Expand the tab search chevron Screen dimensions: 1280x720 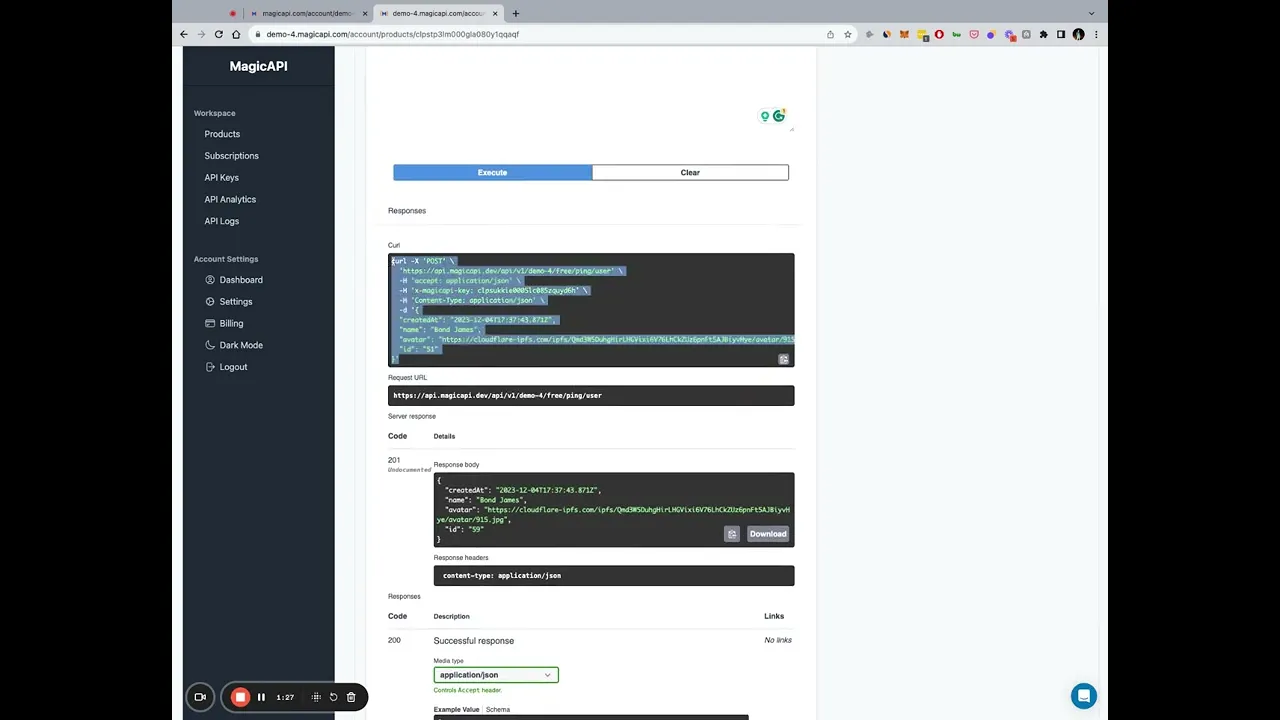(1091, 13)
